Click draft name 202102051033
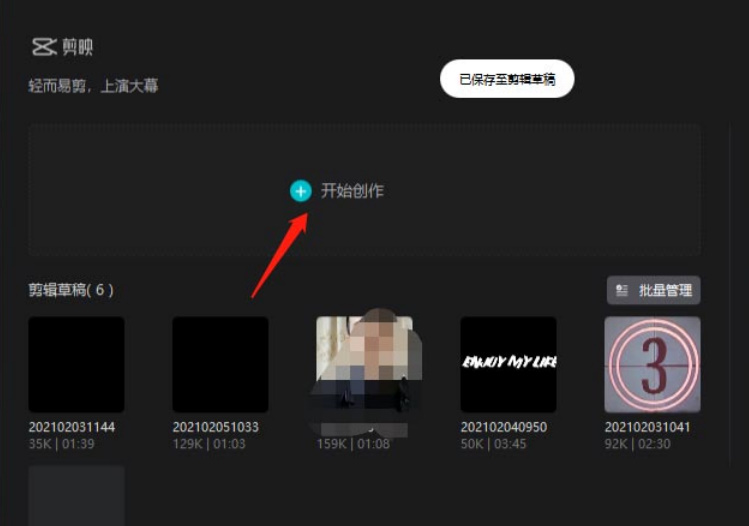Screen dimensions: 749x526 (215, 427)
